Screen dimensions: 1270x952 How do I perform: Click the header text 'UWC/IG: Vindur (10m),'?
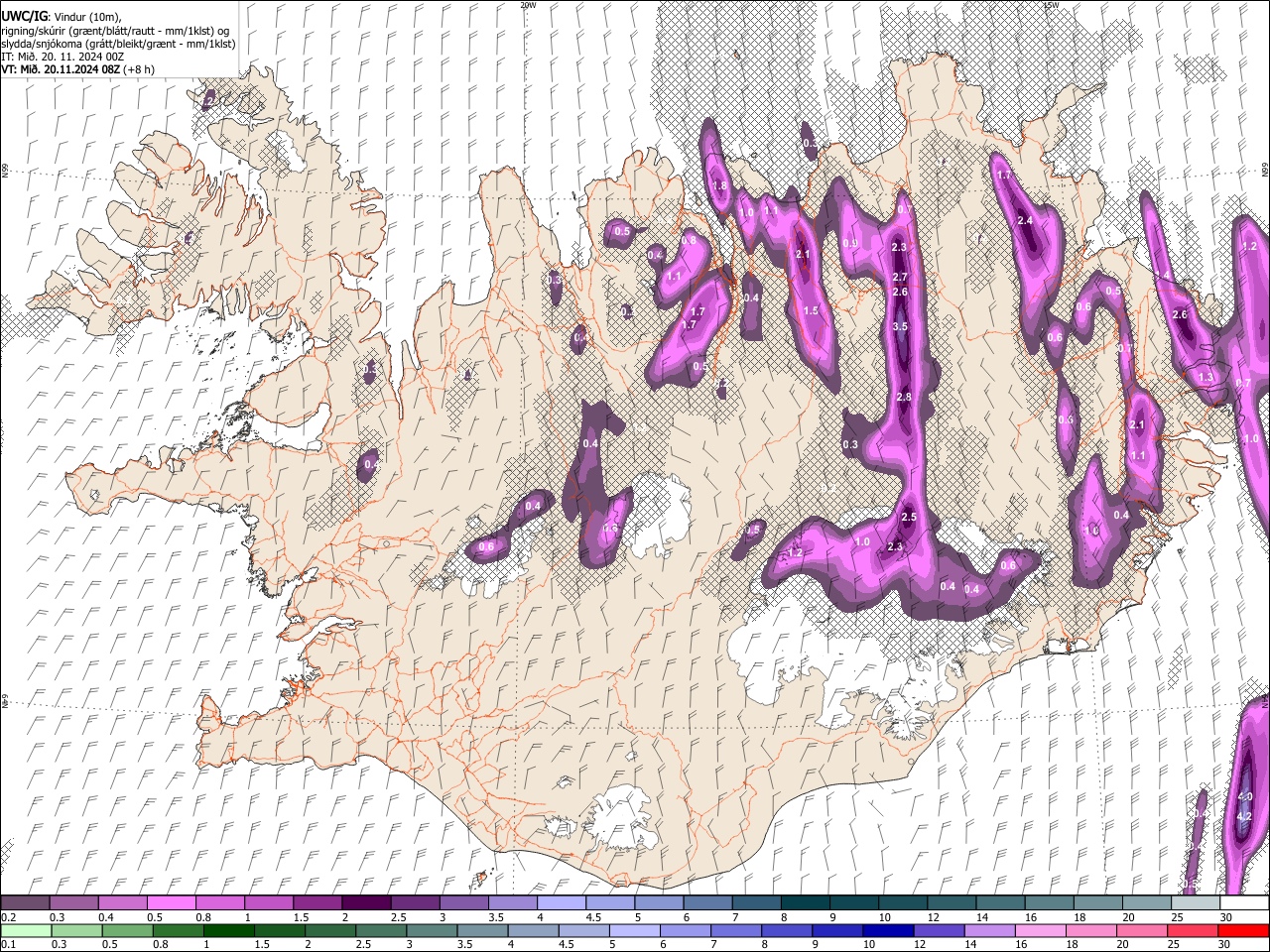(62, 16)
